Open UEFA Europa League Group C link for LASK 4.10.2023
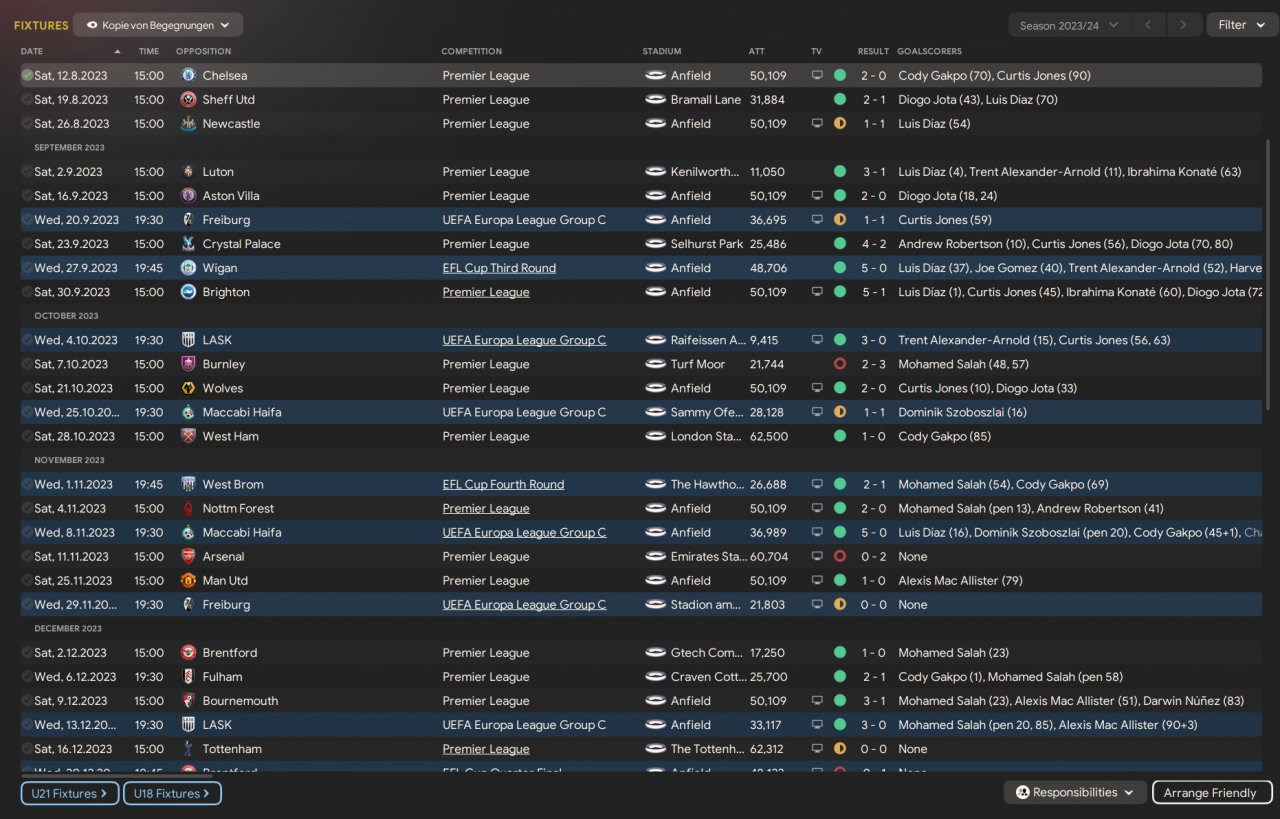1280x819 pixels. (x=524, y=340)
